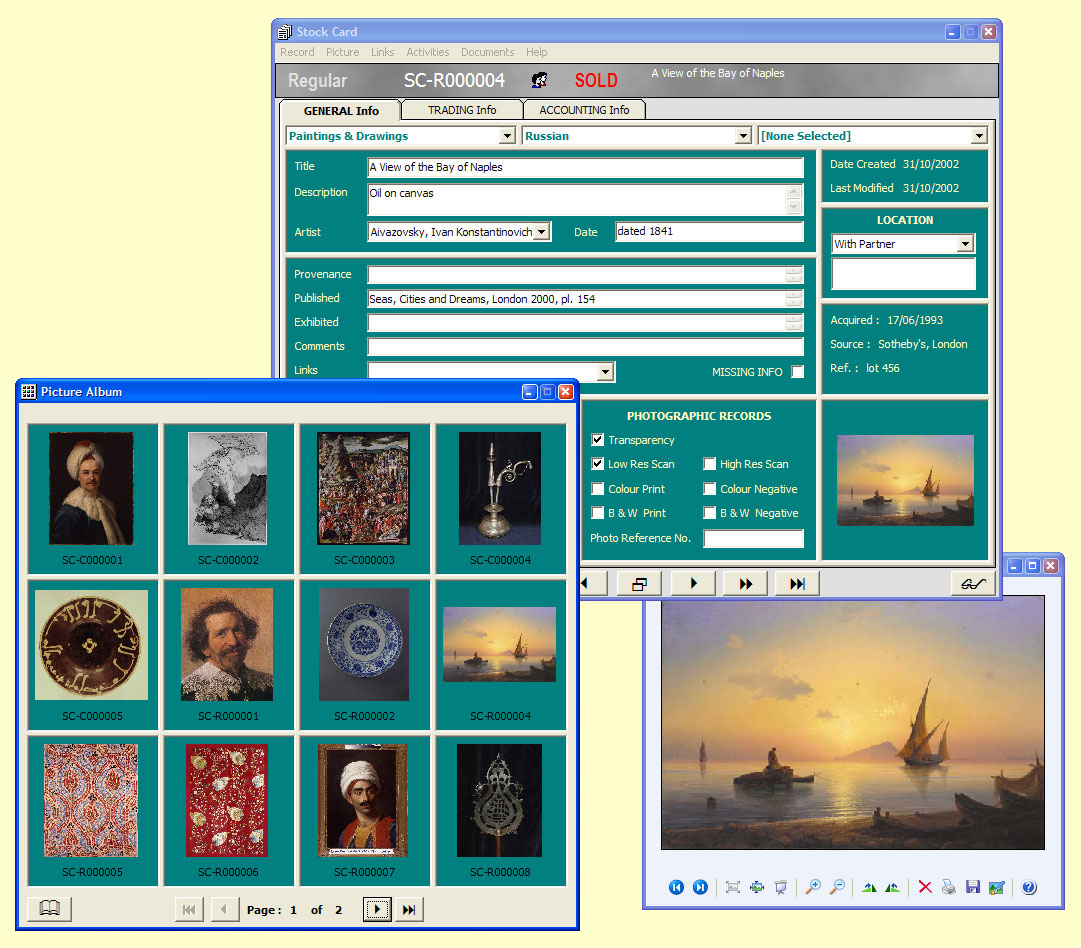The height and width of the screenshot is (948, 1081).
Task: Open the Paintings & Drawings category dropdown
Action: pyautogui.click(x=507, y=136)
